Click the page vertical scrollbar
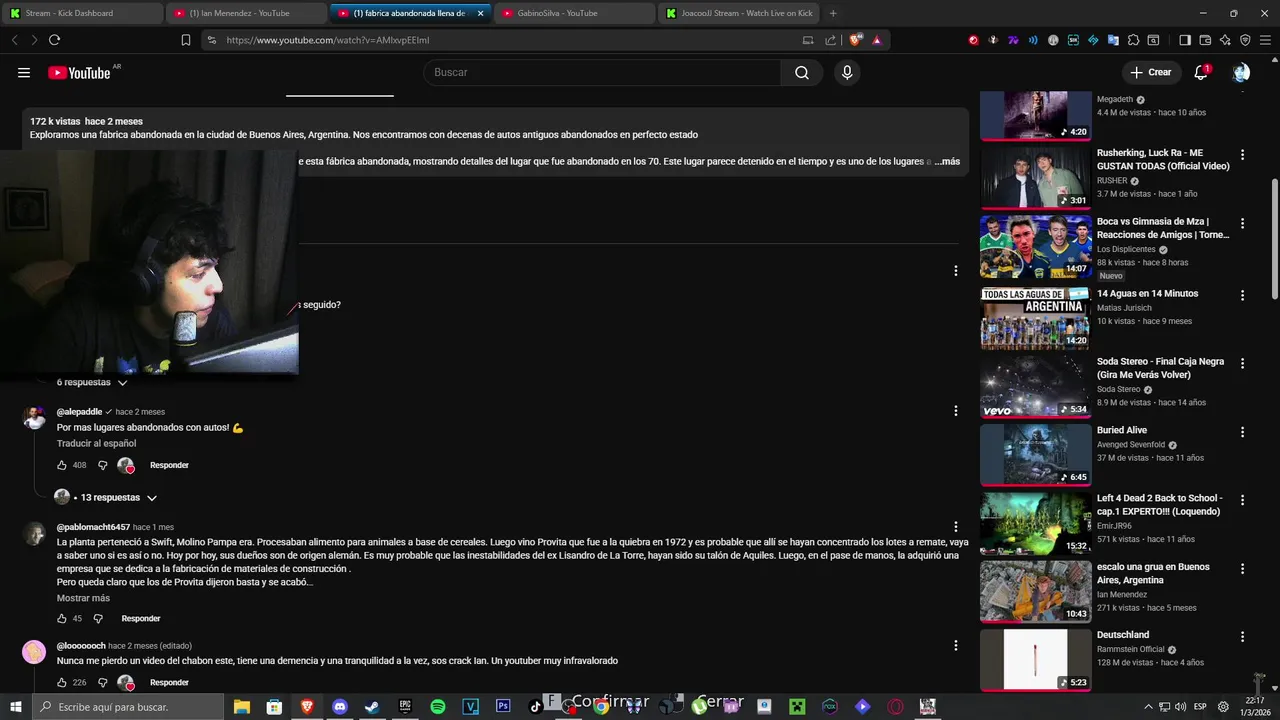The height and width of the screenshot is (720, 1280). click(1274, 240)
